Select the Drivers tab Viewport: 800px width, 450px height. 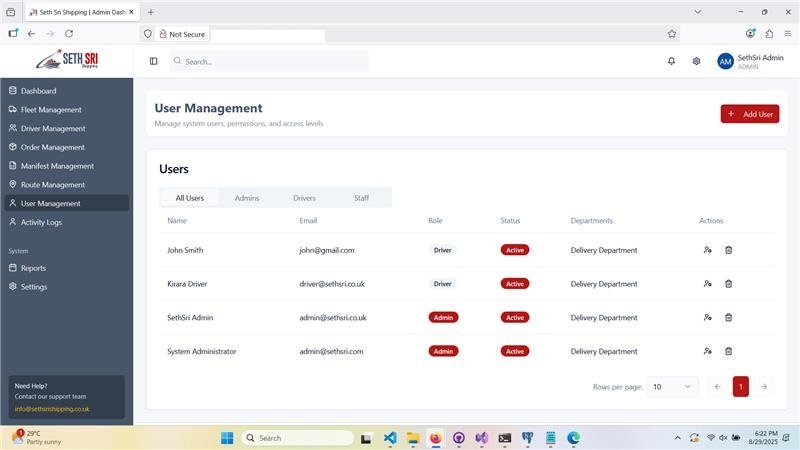coord(304,198)
